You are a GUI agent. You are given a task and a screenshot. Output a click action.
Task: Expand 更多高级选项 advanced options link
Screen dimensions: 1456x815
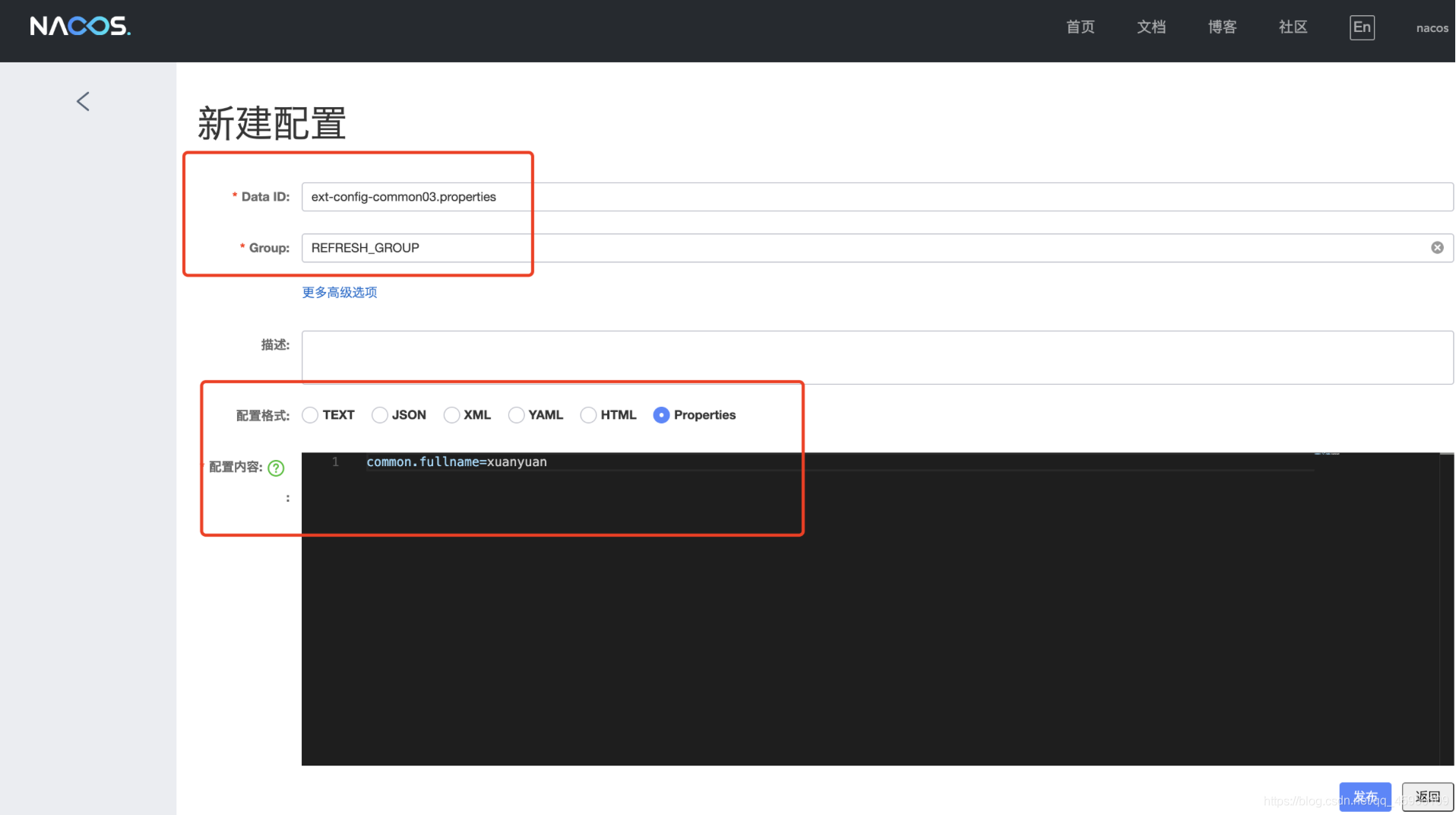[340, 293]
